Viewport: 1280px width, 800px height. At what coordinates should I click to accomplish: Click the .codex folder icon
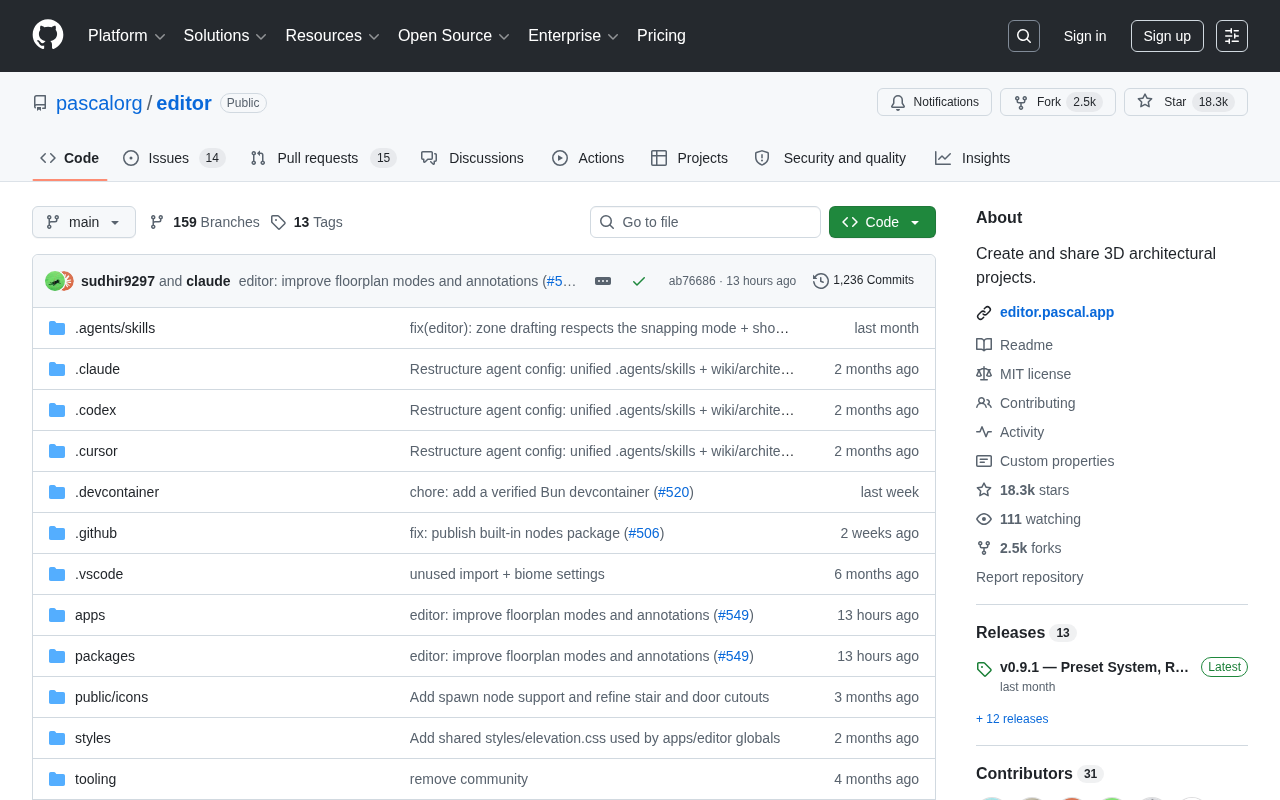coord(57,410)
